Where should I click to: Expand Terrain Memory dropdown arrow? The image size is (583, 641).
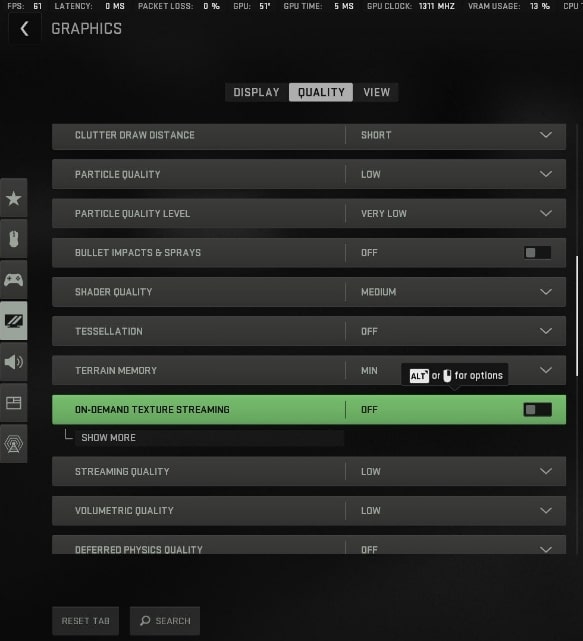pyautogui.click(x=546, y=370)
